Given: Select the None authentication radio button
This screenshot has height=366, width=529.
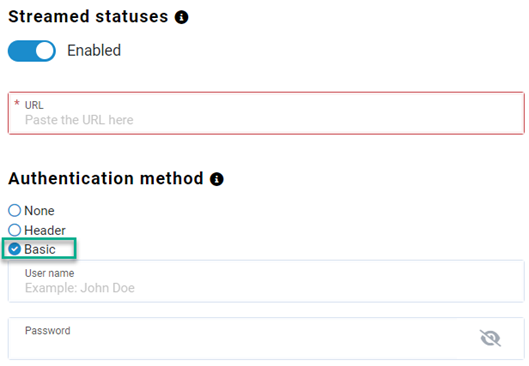Looking at the screenshot, I should (x=15, y=210).
